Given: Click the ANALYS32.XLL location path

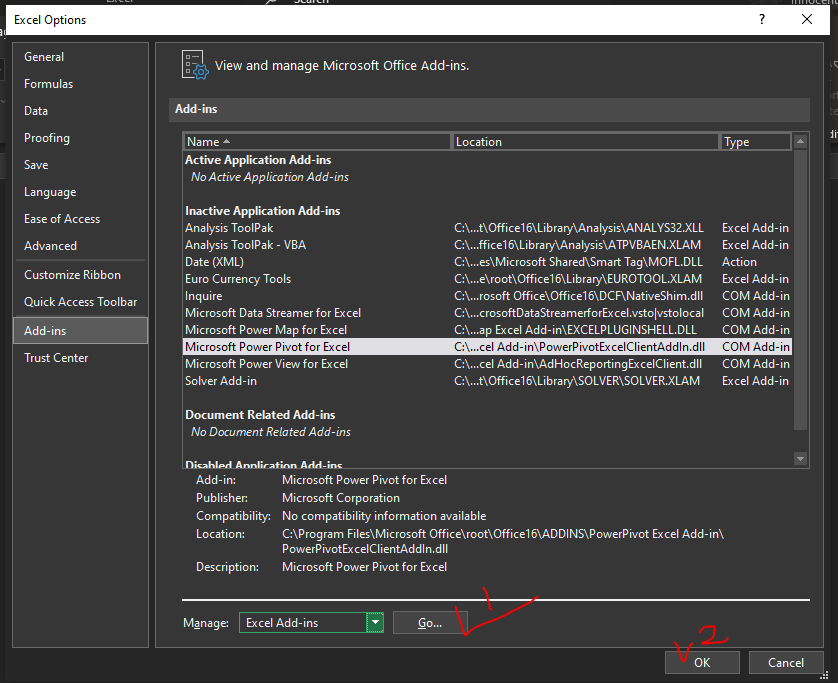Looking at the screenshot, I should pos(579,228).
